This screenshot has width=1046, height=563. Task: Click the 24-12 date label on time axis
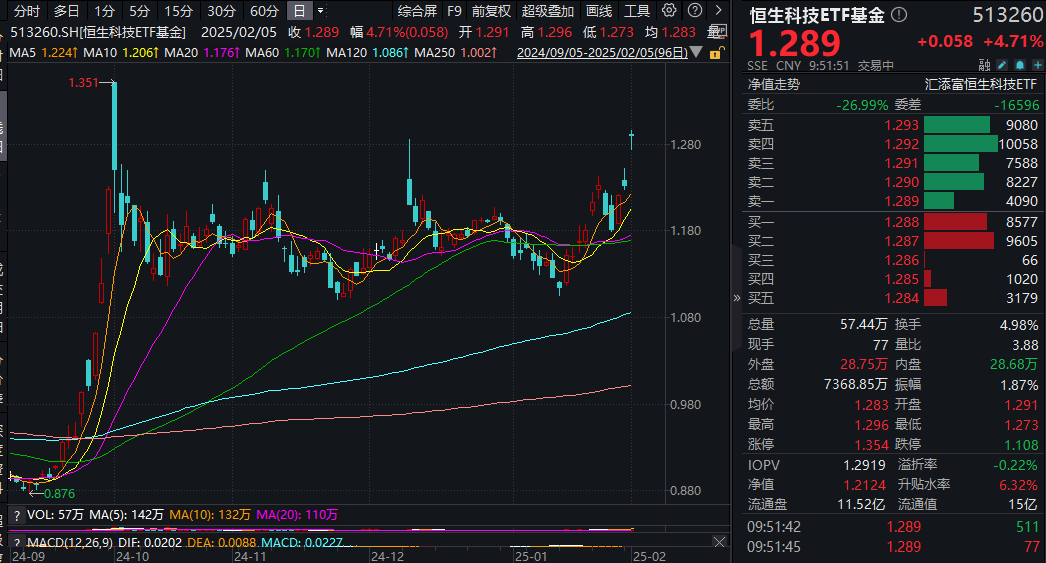coord(388,556)
